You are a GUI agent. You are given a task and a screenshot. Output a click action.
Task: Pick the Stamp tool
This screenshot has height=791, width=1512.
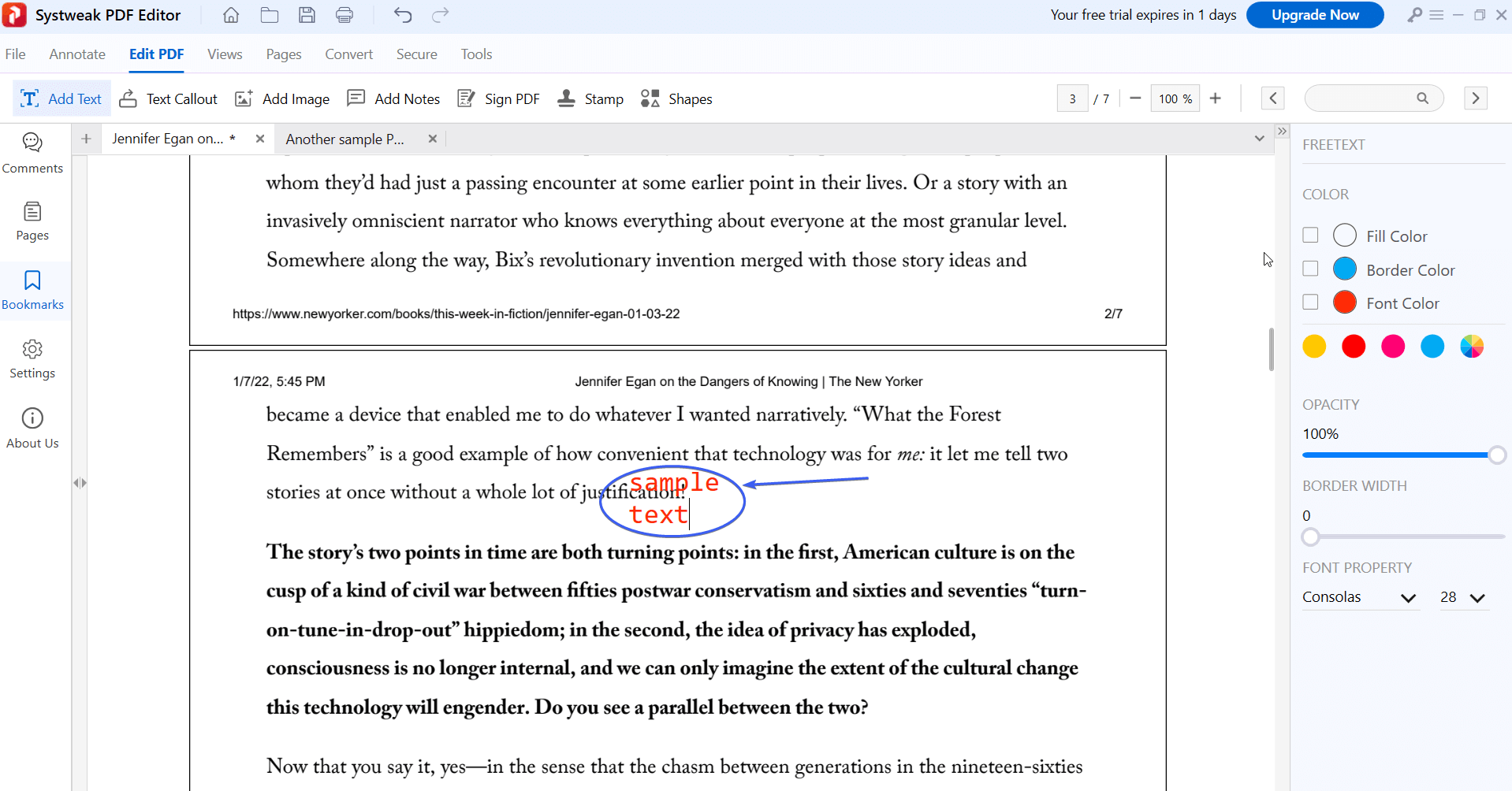pos(590,98)
